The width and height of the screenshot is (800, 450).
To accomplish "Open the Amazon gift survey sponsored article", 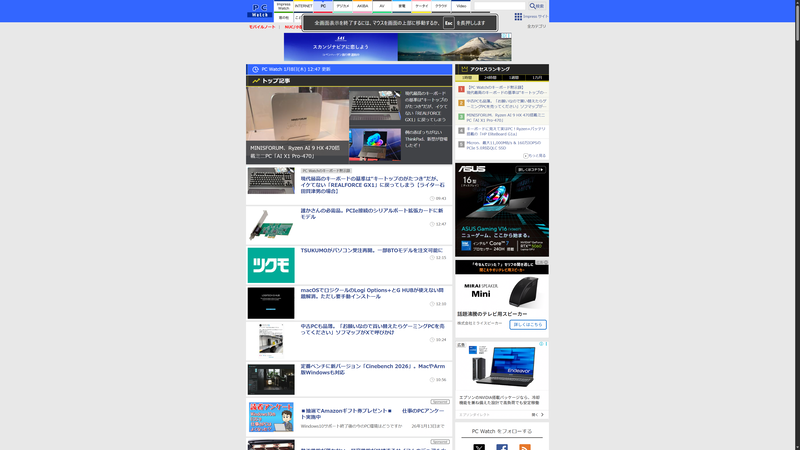I will pyautogui.click(x=372, y=413).
